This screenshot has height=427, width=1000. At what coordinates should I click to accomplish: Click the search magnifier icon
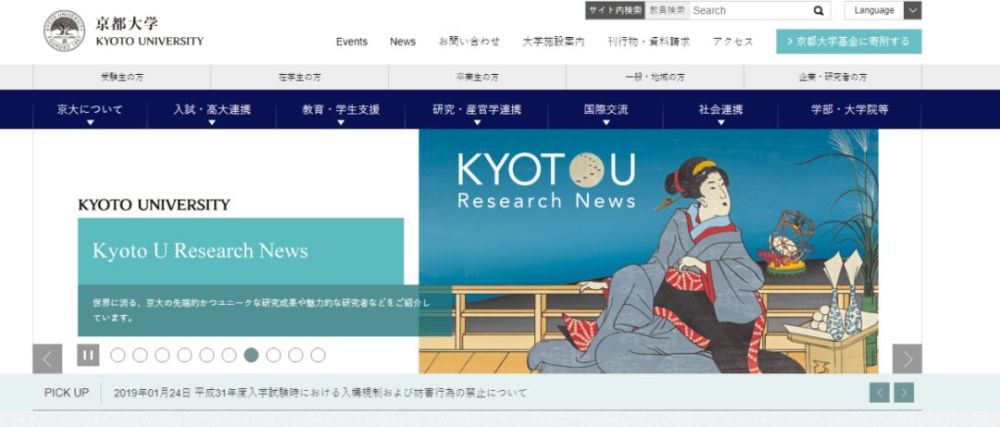pos(818,10)
